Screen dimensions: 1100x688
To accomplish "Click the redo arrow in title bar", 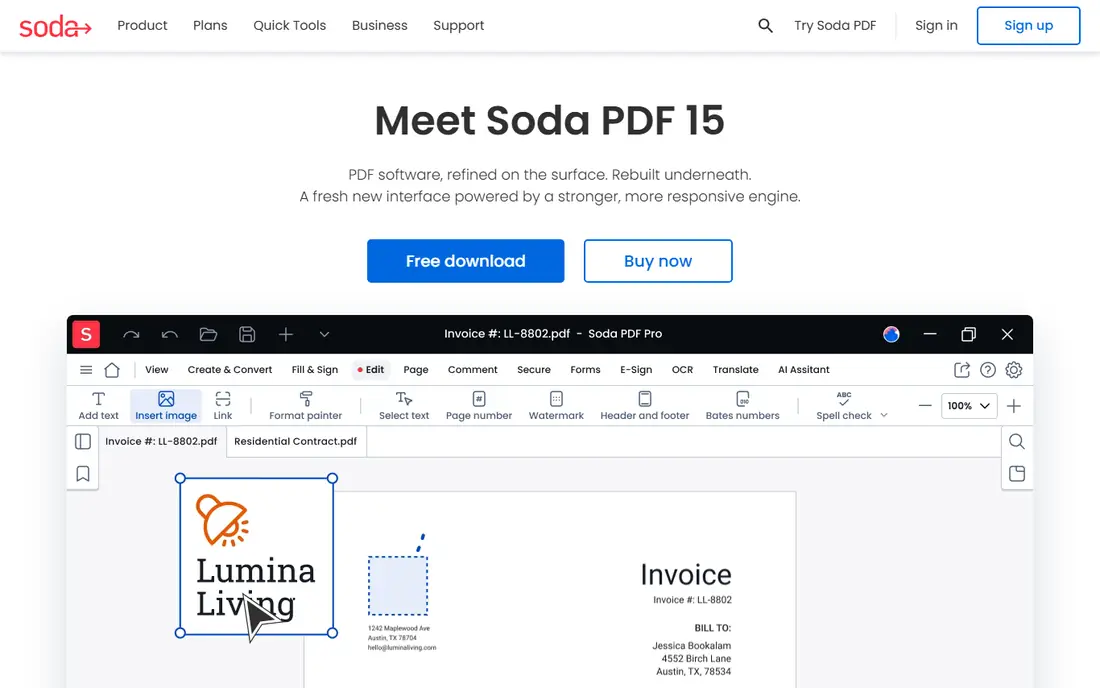I will click(131, 335).
